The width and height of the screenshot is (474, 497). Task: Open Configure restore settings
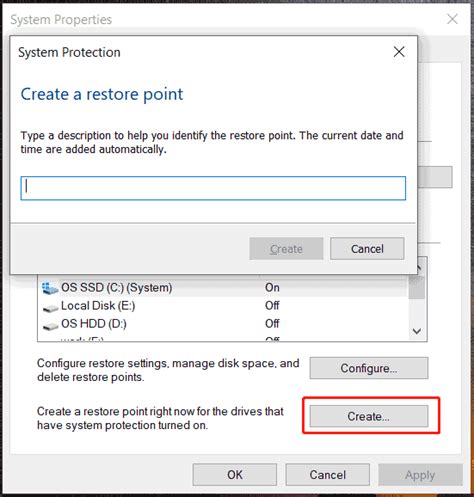(x=369, y=368)
